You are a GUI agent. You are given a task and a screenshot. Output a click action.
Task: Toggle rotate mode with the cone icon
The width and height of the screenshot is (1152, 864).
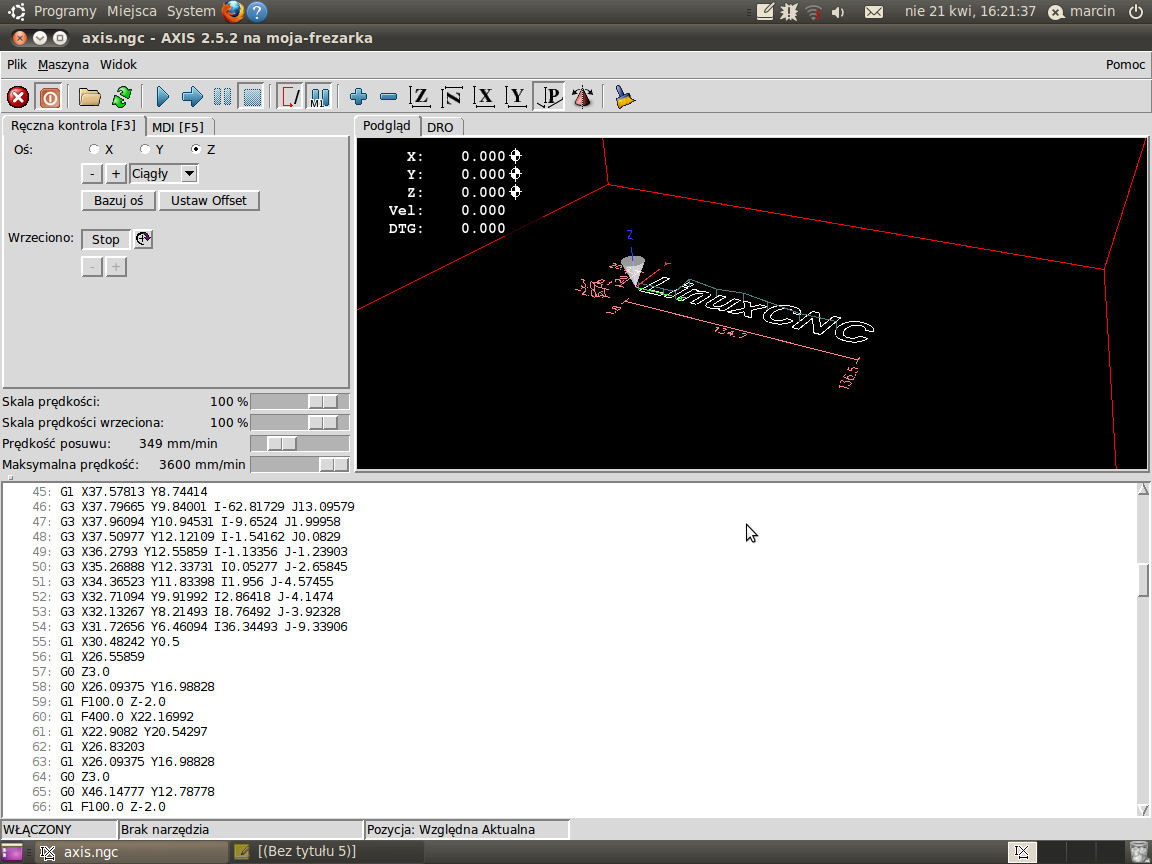(x=583, y=97)
